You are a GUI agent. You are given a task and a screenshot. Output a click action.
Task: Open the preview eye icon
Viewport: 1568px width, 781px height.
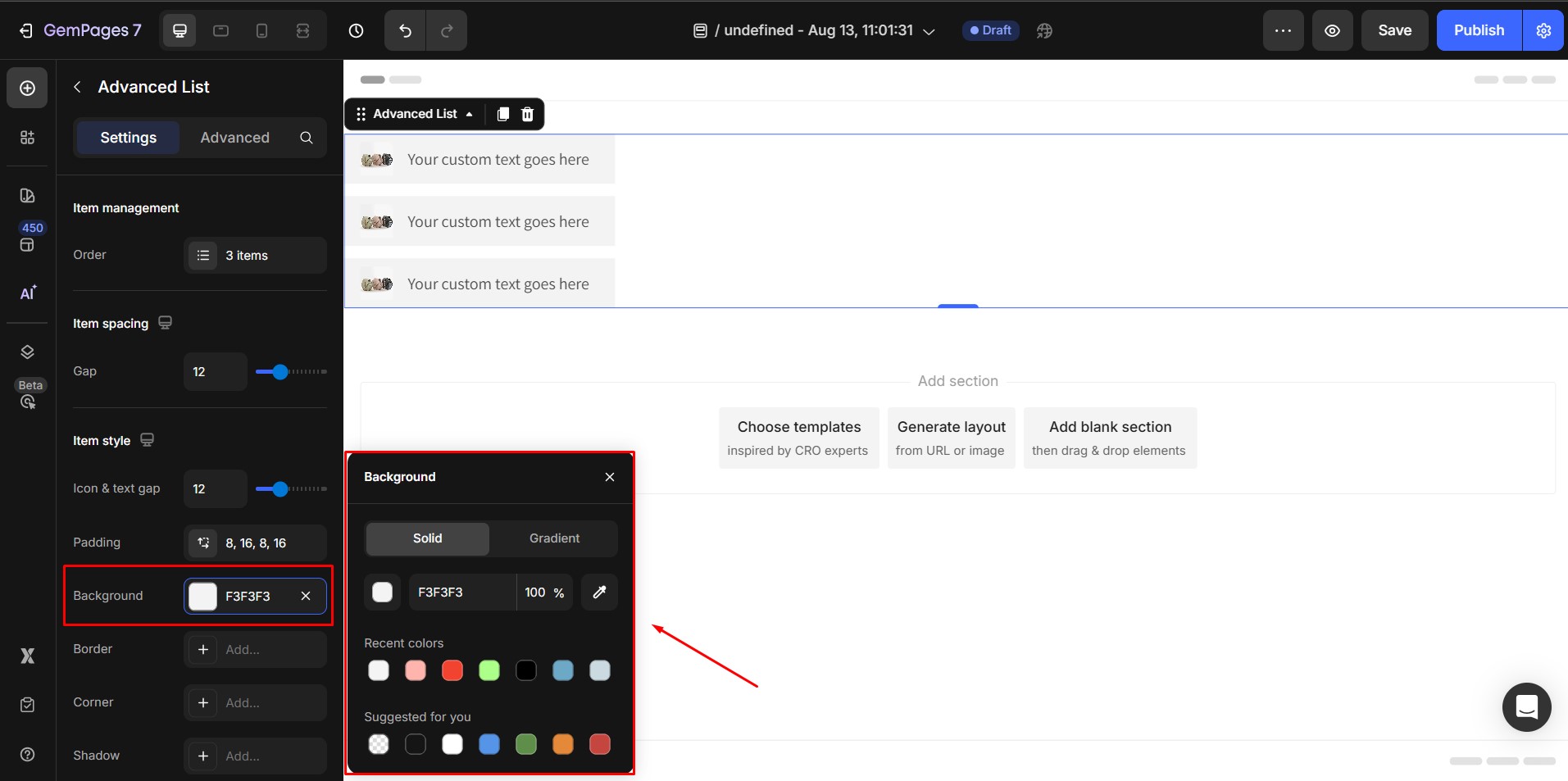click(x=1332, y=30)
